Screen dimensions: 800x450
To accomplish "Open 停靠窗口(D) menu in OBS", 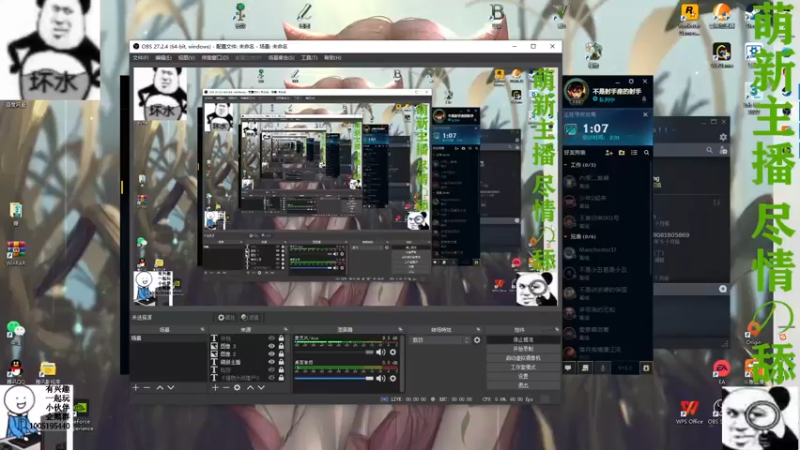I will (x=215, y=58).
